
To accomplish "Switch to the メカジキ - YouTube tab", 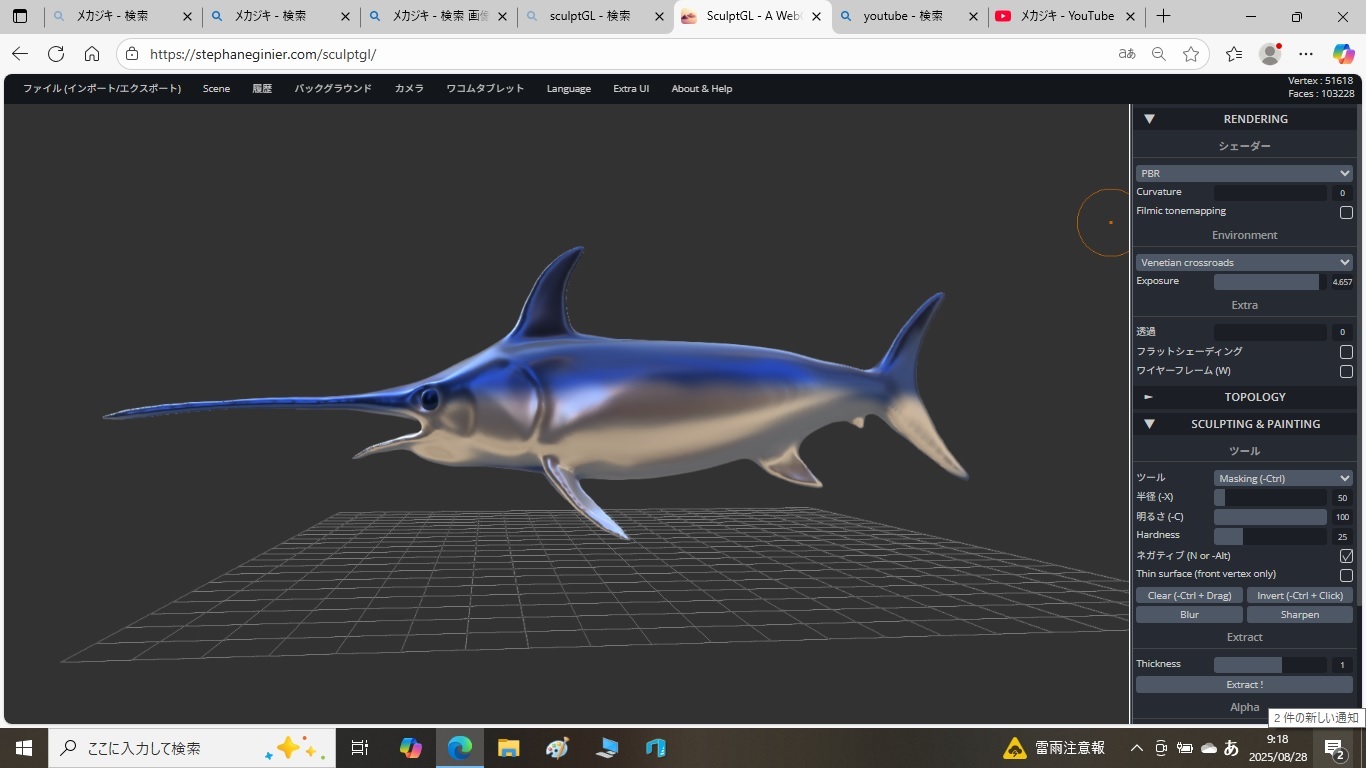I will (x=1066, y=16).
